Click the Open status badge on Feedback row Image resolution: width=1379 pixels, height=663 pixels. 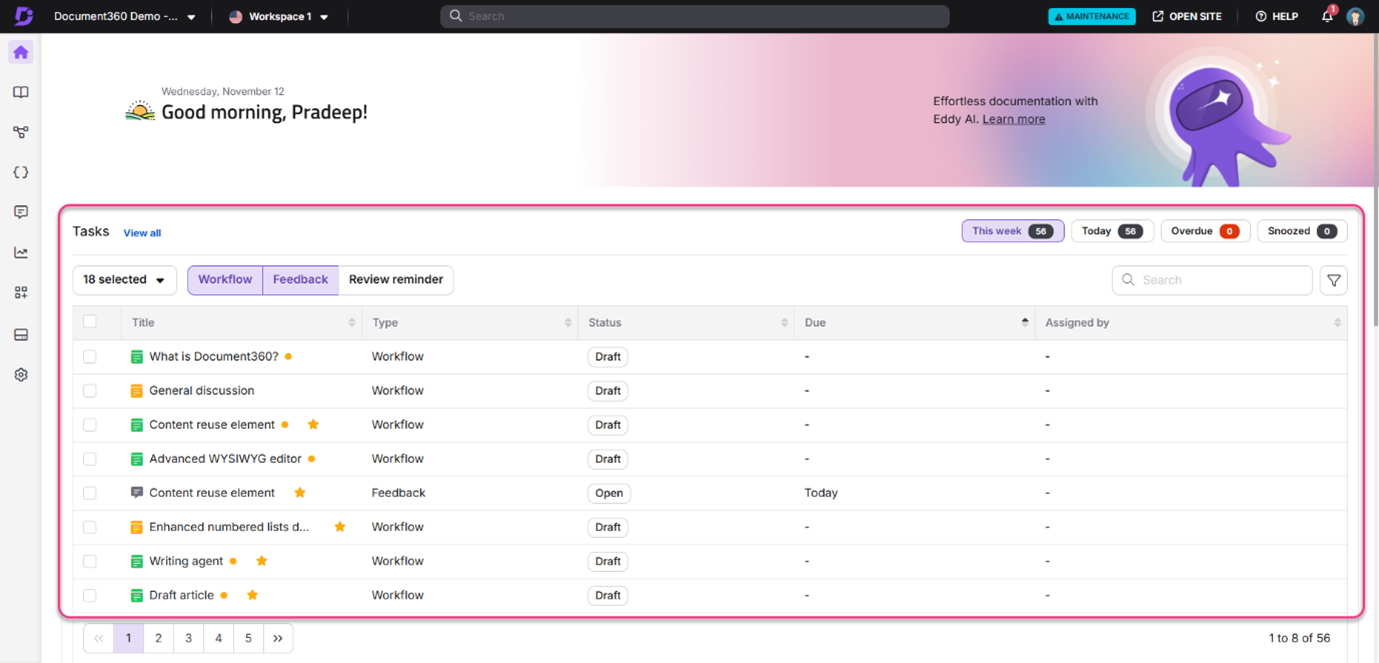[x=609, y=493]
